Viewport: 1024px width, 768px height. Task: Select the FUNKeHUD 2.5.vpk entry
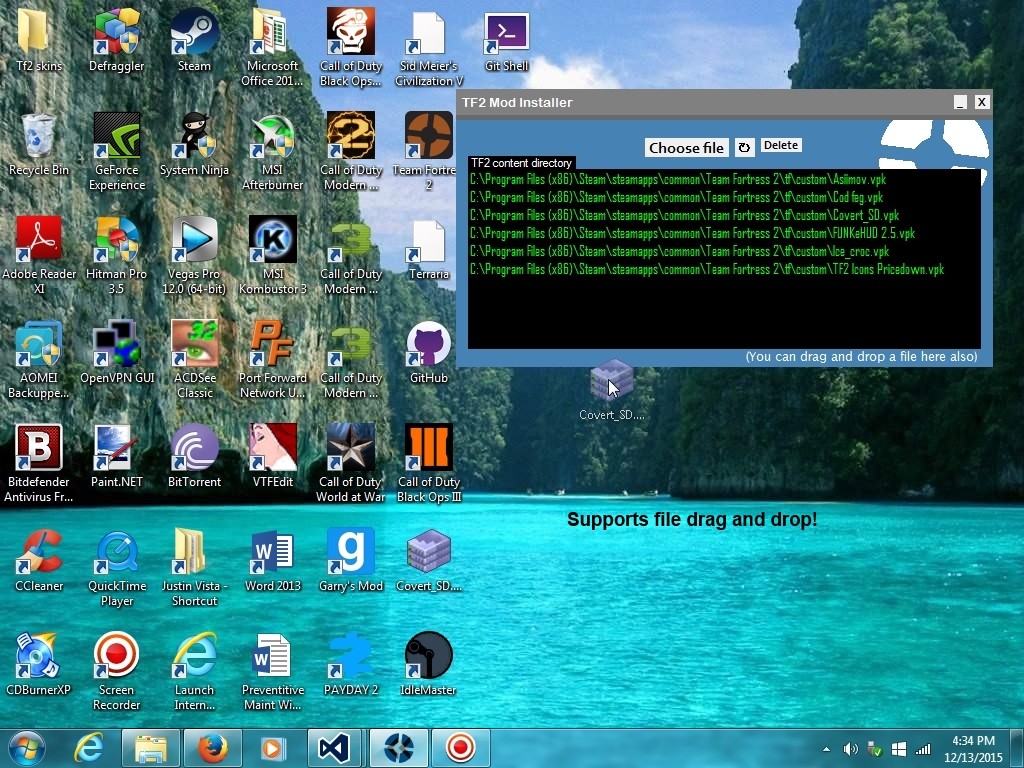pos(692,233)
